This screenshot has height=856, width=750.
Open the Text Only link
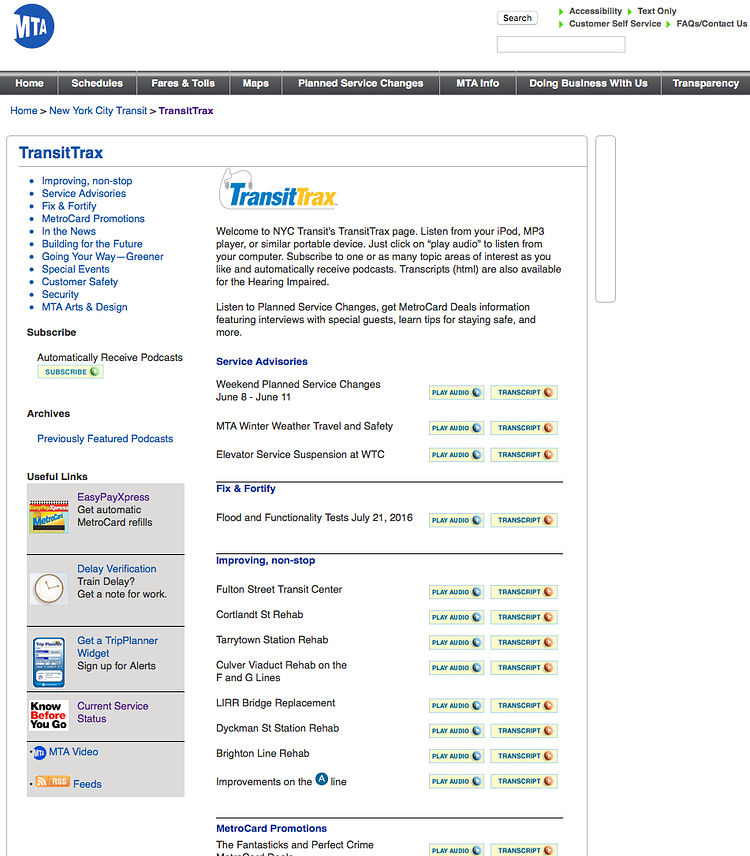click(x=657, y=11)
